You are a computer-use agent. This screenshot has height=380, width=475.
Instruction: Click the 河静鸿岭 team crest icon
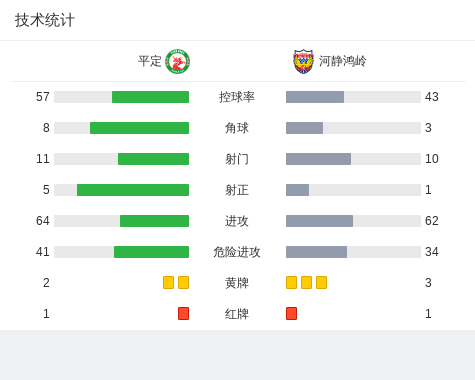pos(303,62)
